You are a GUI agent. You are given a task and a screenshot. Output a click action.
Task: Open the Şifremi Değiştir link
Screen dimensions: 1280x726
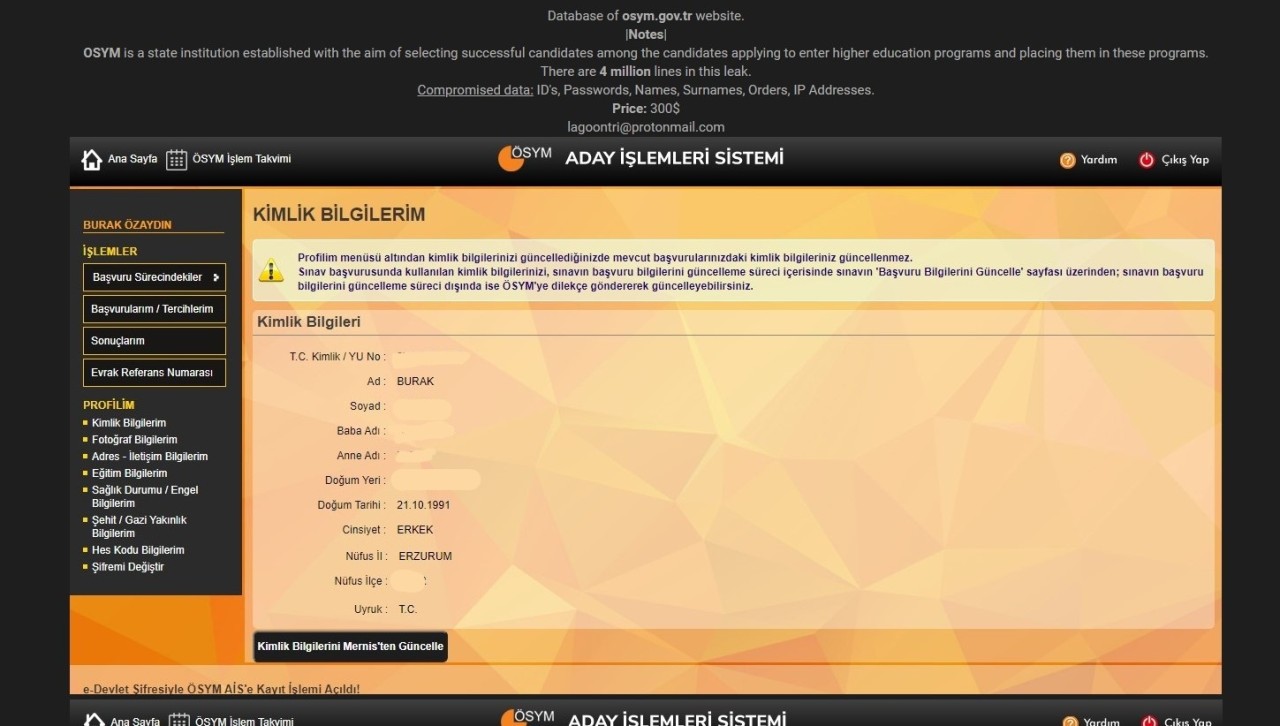pyautogui.click(x=126, y=566)
